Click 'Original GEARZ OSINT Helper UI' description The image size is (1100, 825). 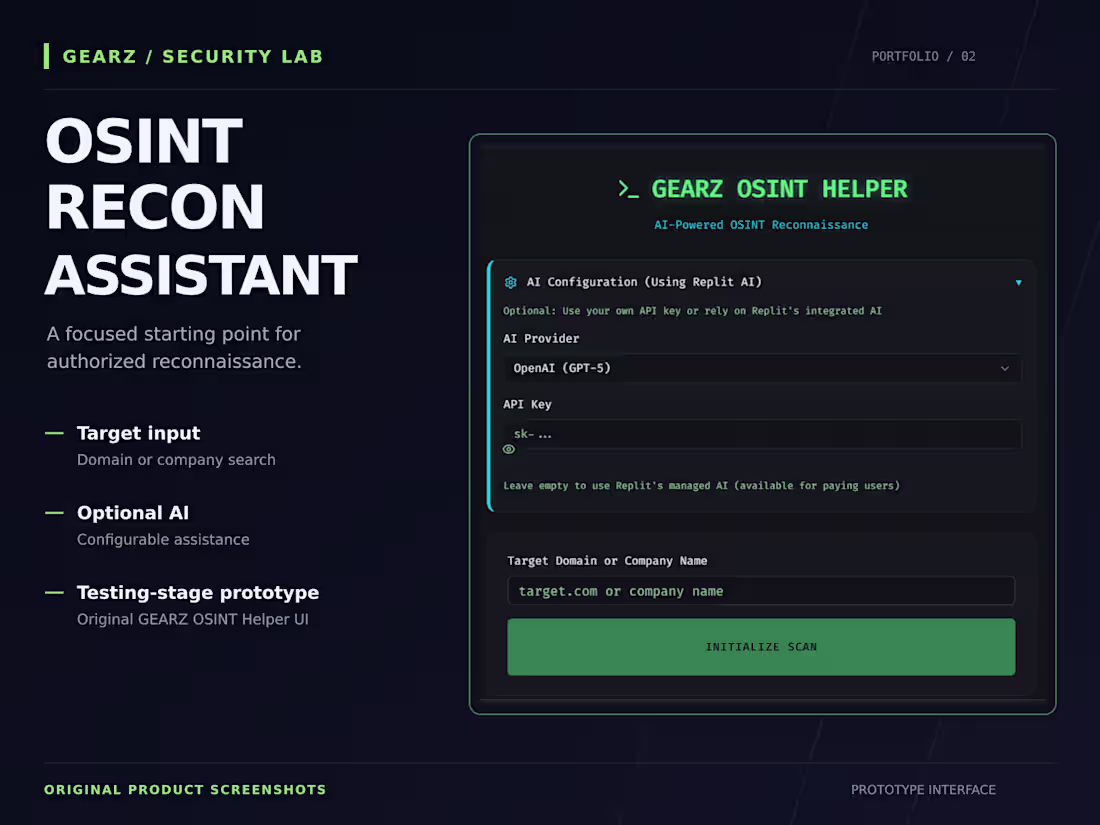pos(193,619)
